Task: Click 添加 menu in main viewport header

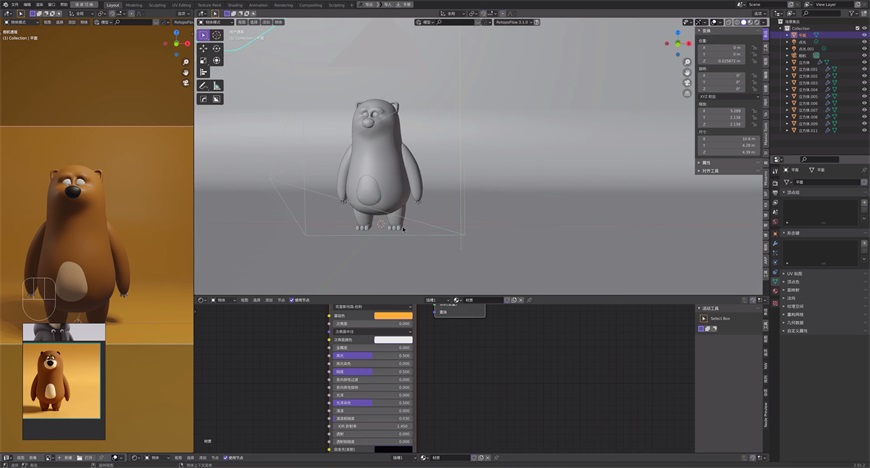Action: (x=266, y=22)
